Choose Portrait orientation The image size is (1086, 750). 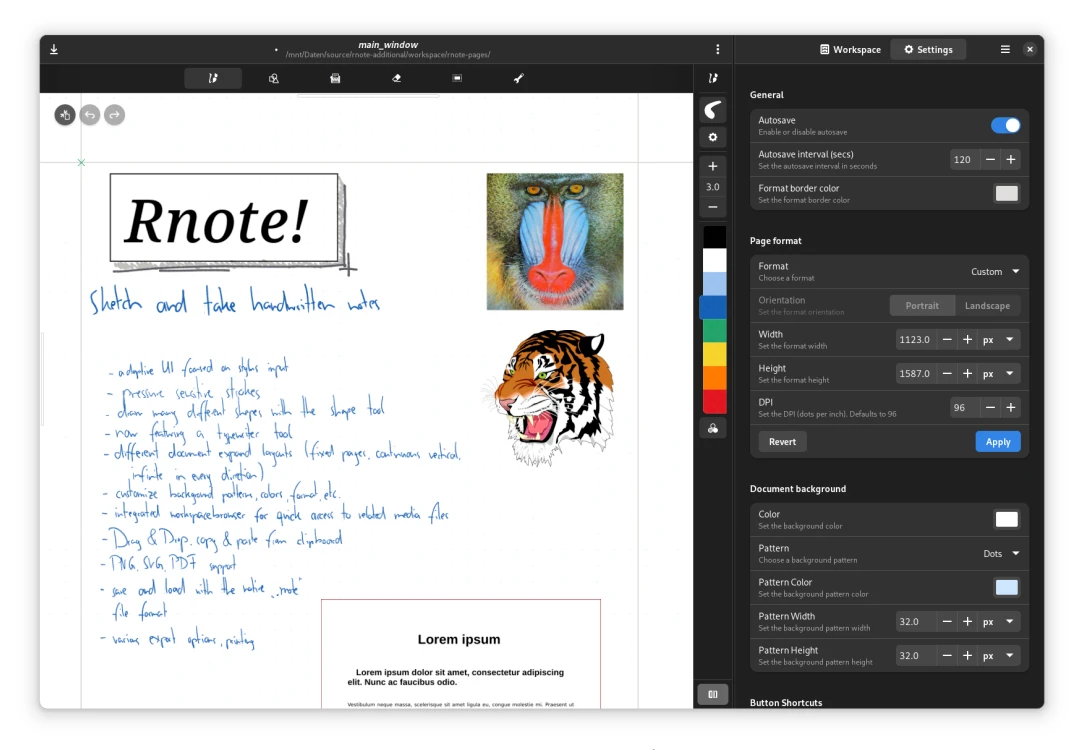click(x=922, y=306)
